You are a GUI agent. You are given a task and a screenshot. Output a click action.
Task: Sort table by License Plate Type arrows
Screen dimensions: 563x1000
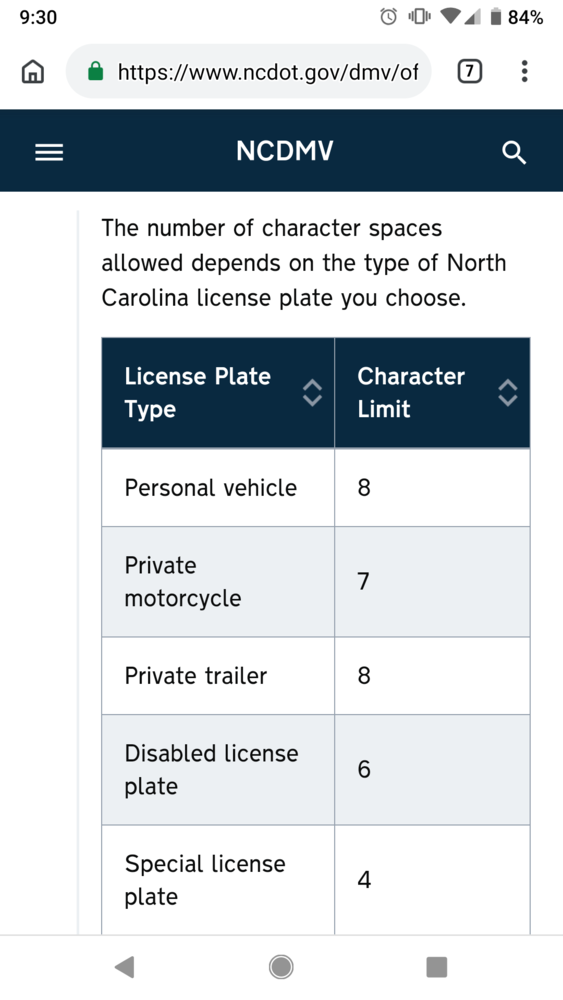click(x=312, y=392)
